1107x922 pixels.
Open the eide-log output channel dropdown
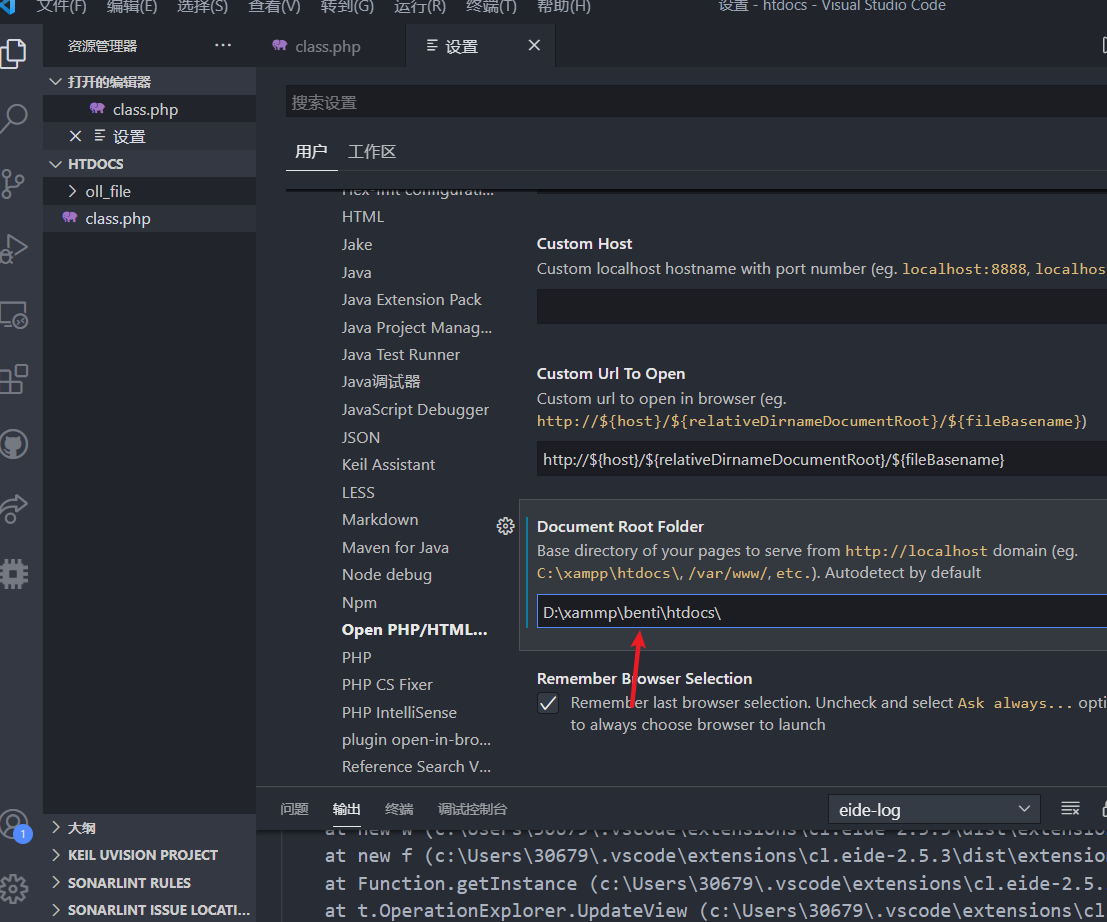[x=933, y=809]
